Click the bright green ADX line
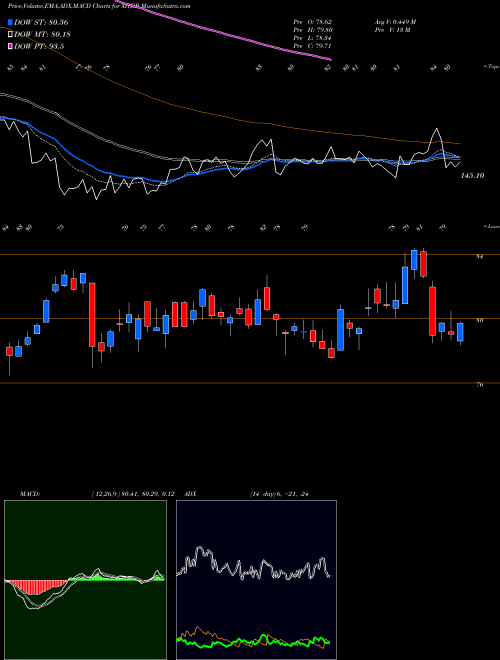This screenshot has height=660, width=500. click(x=253, y=641)
